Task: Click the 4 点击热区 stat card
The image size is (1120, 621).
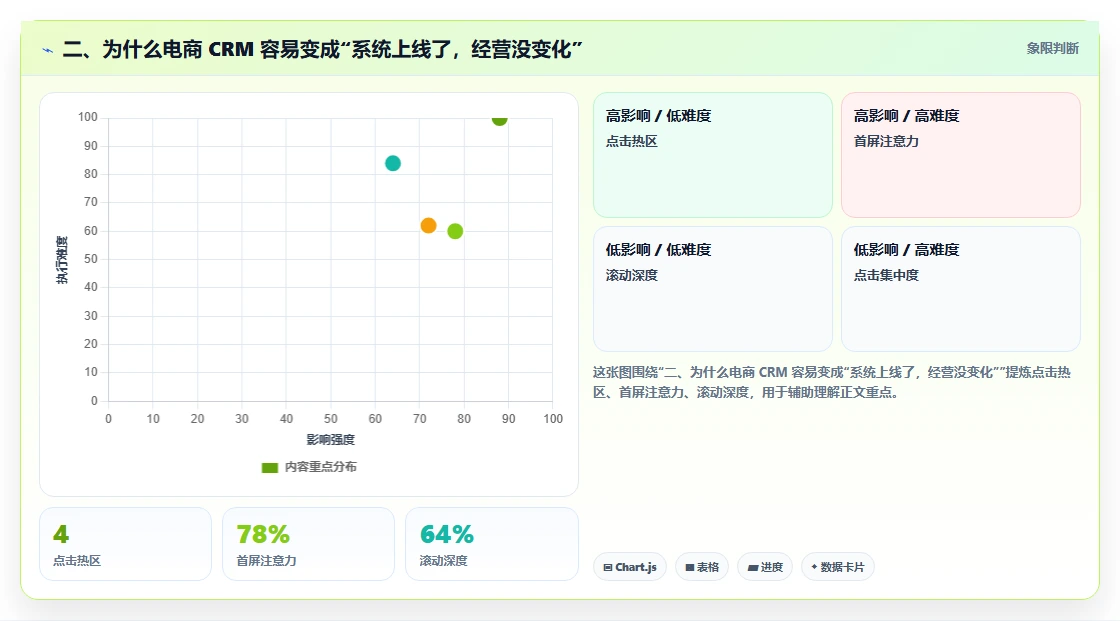Action: coord(126,545)
